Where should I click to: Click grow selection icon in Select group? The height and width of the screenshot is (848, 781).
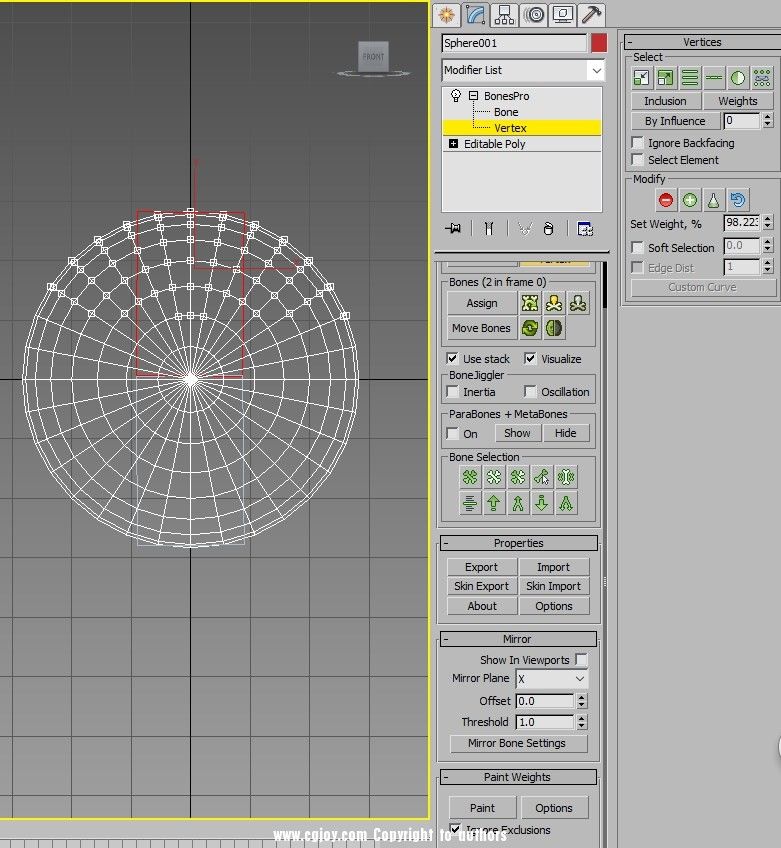tap(665, 78)
